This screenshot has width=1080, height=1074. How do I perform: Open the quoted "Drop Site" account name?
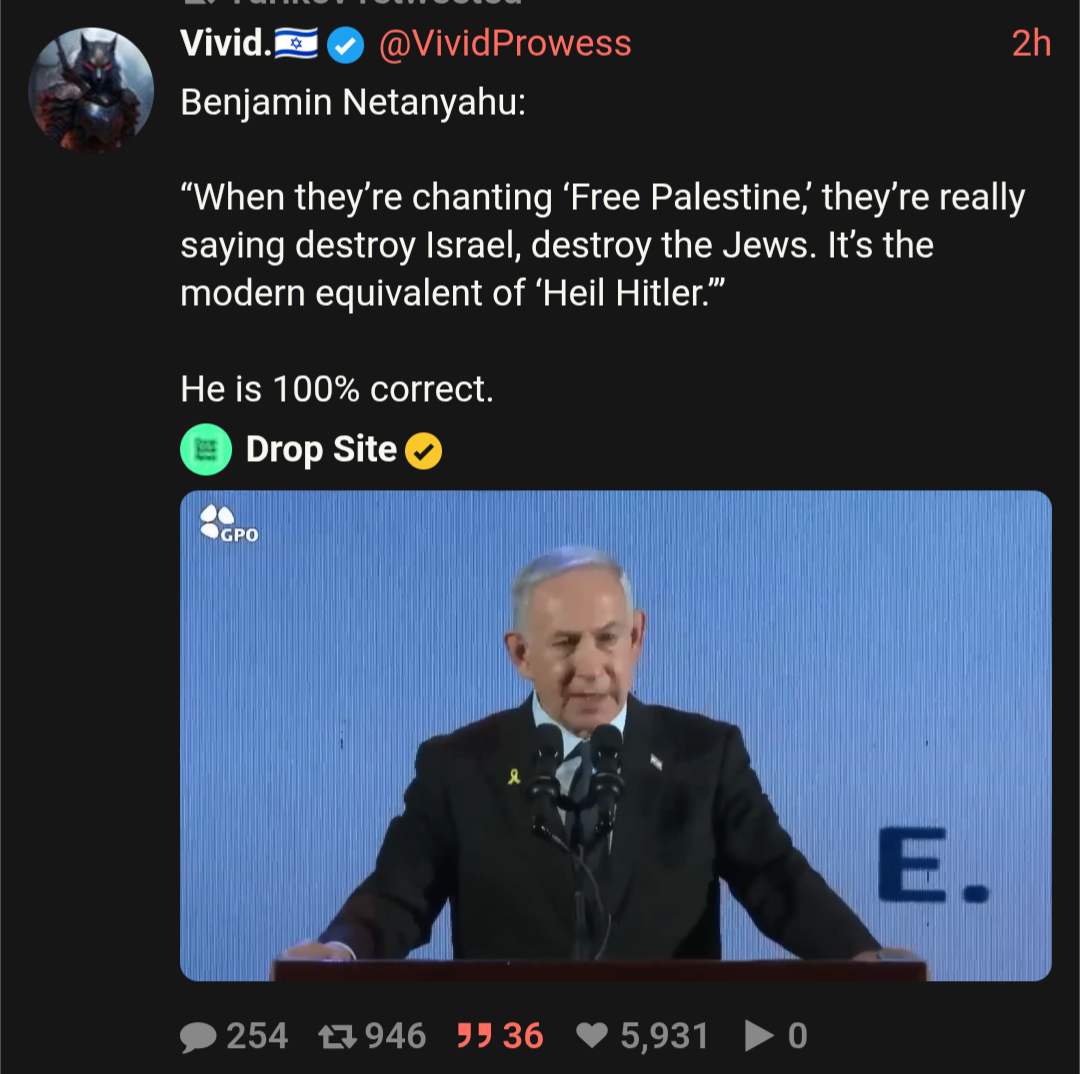point(321,450)
